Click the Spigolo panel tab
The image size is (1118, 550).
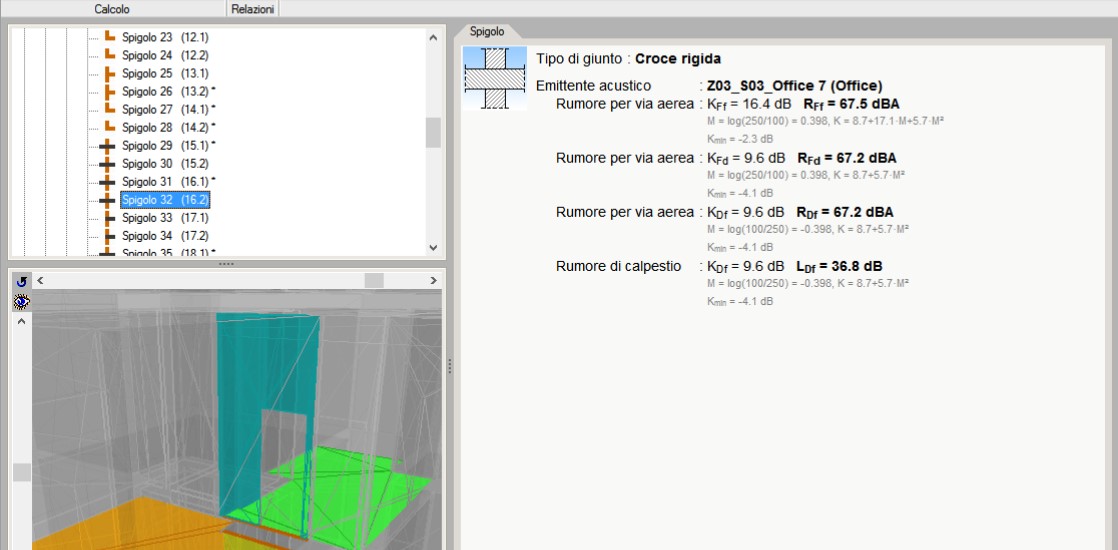[487, 32]
